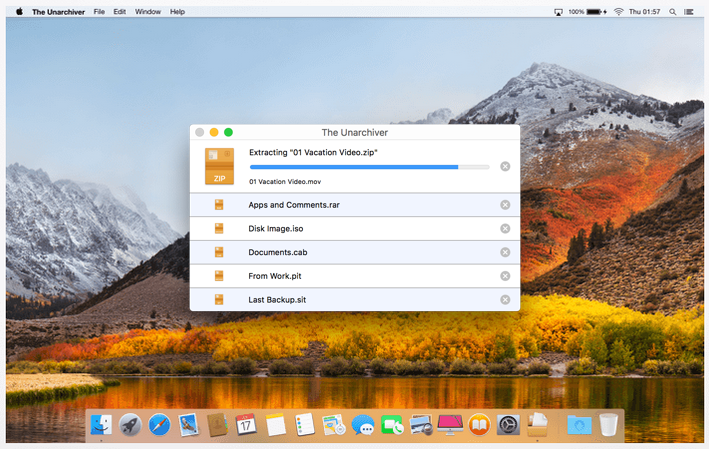The width and height of the screenshot is (709, 449).
Task: Cancel extraction of 01 Vacation Video.zip
Action: pyautogui.click(x=505, y=166)
